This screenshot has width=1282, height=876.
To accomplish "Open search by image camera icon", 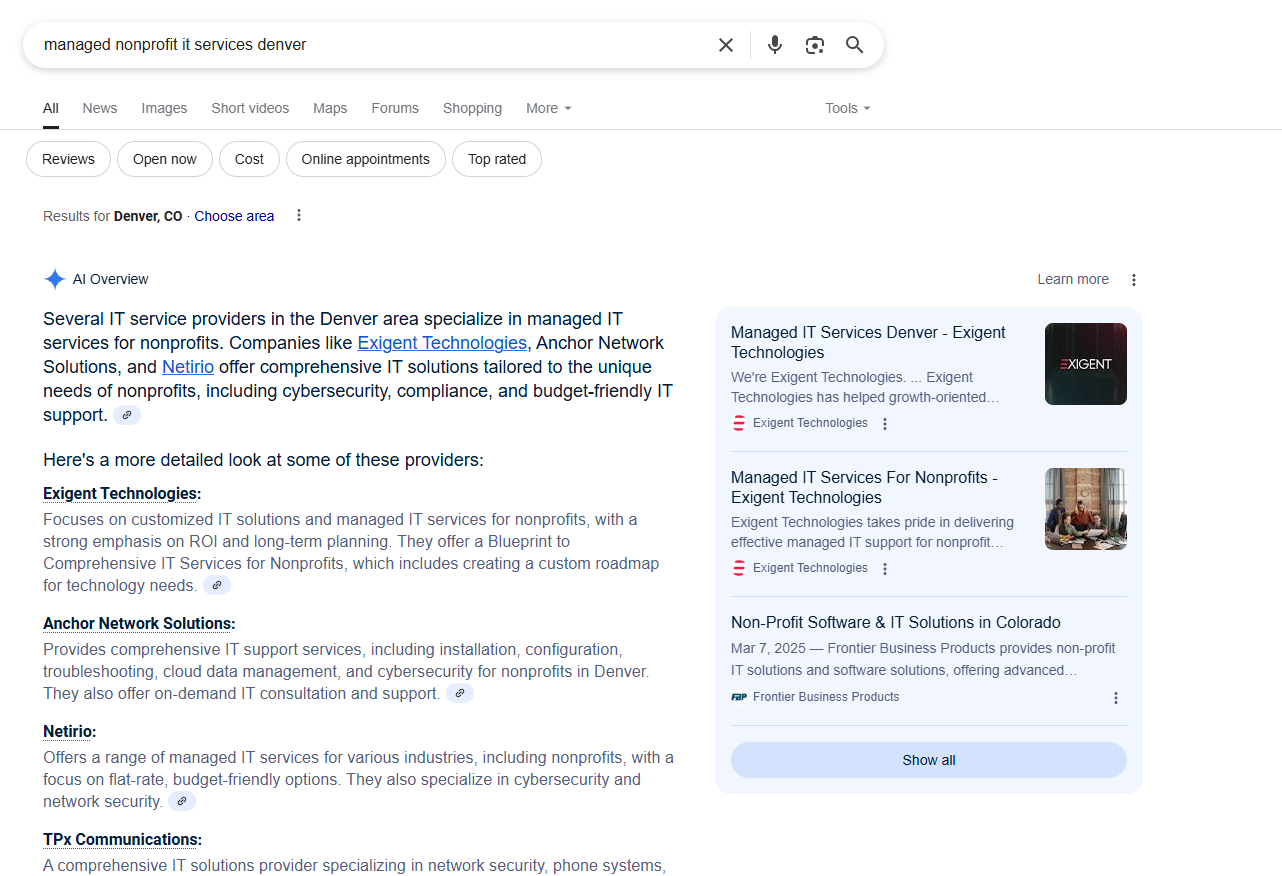I will pyautogui.click(x=815, y=45).
